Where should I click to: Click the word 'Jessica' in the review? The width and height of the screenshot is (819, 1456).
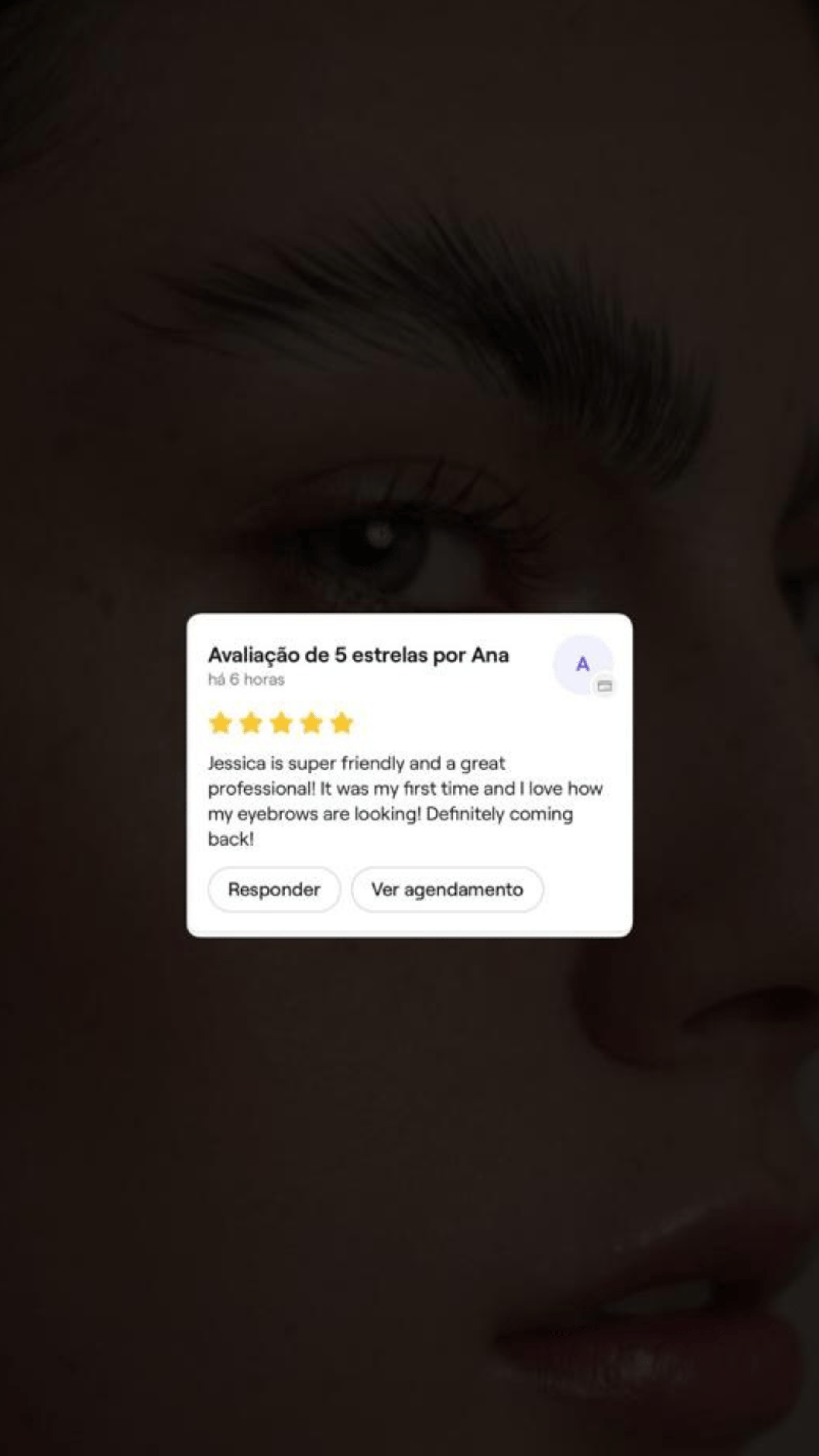click(237, 764)
